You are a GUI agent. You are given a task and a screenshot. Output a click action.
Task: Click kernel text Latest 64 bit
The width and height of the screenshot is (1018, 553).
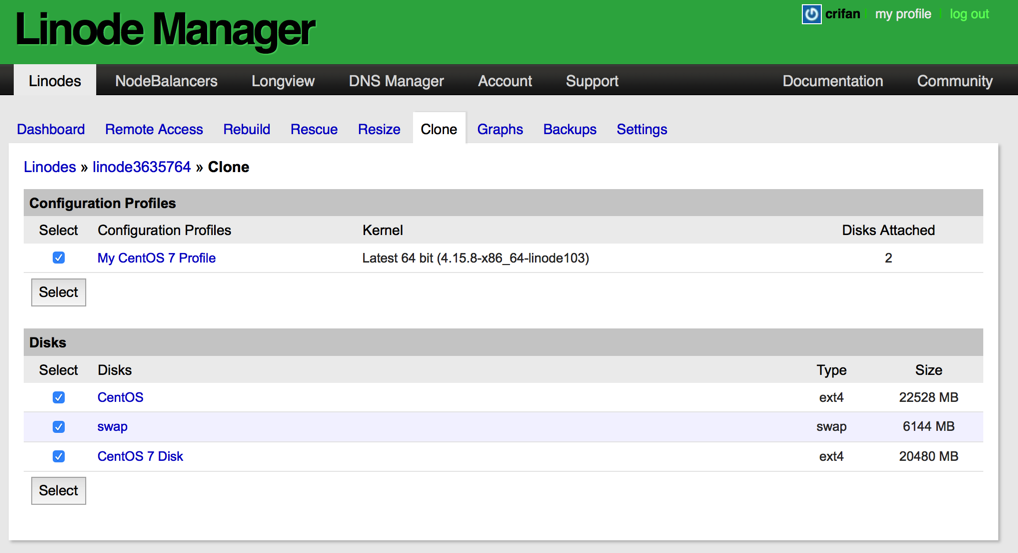pyautogui.click(x=476, y=258)
